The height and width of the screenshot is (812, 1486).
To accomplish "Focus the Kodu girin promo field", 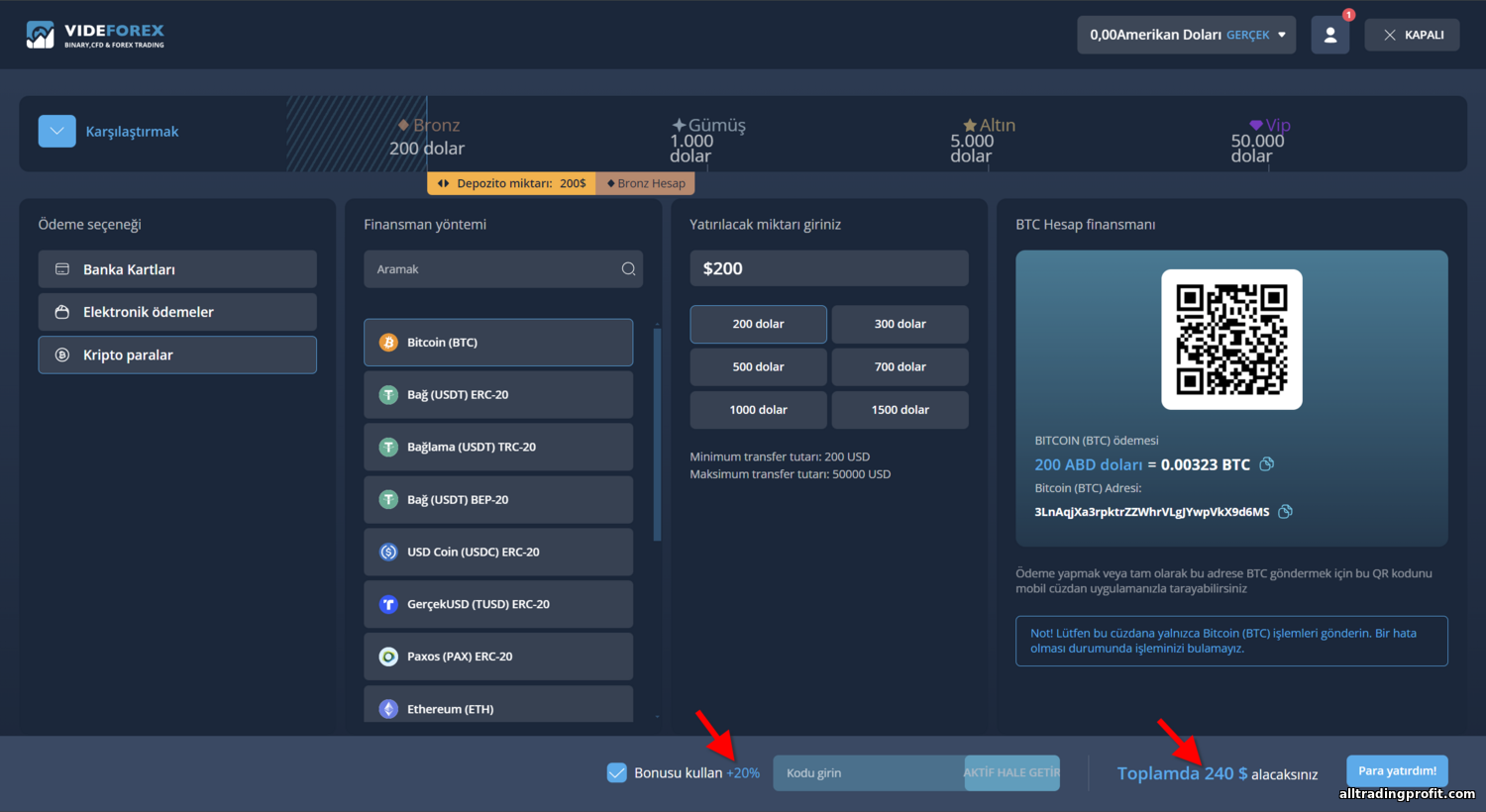I will coord(868,773).
